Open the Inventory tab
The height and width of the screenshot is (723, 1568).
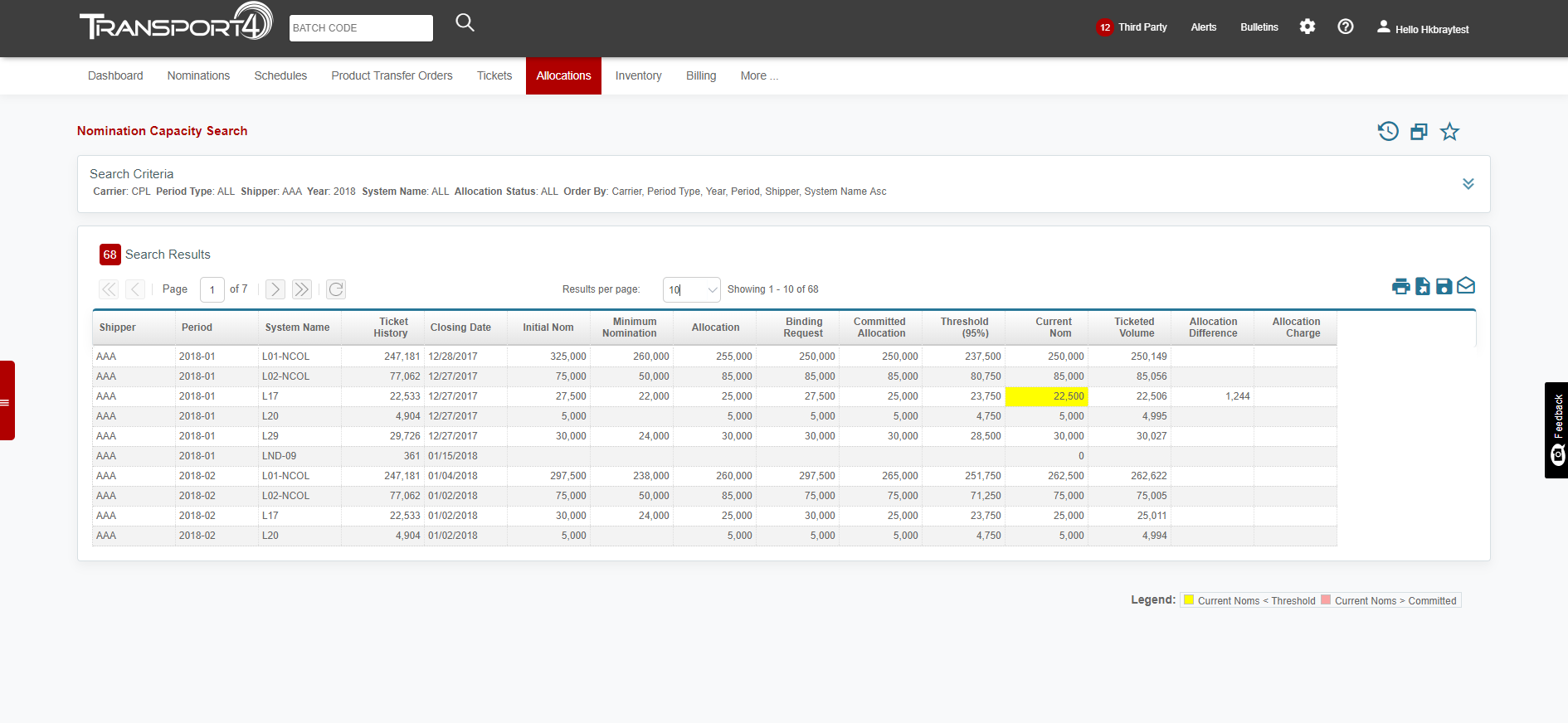(638, 75)
